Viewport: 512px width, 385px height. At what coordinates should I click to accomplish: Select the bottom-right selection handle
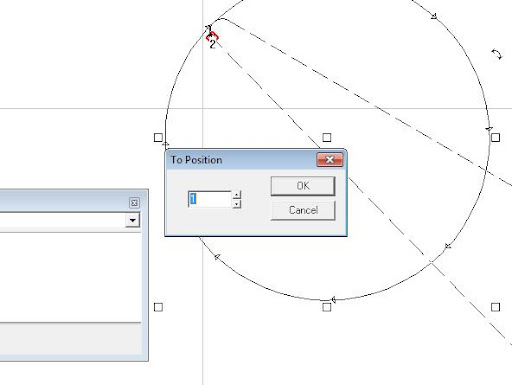(496, 307)
